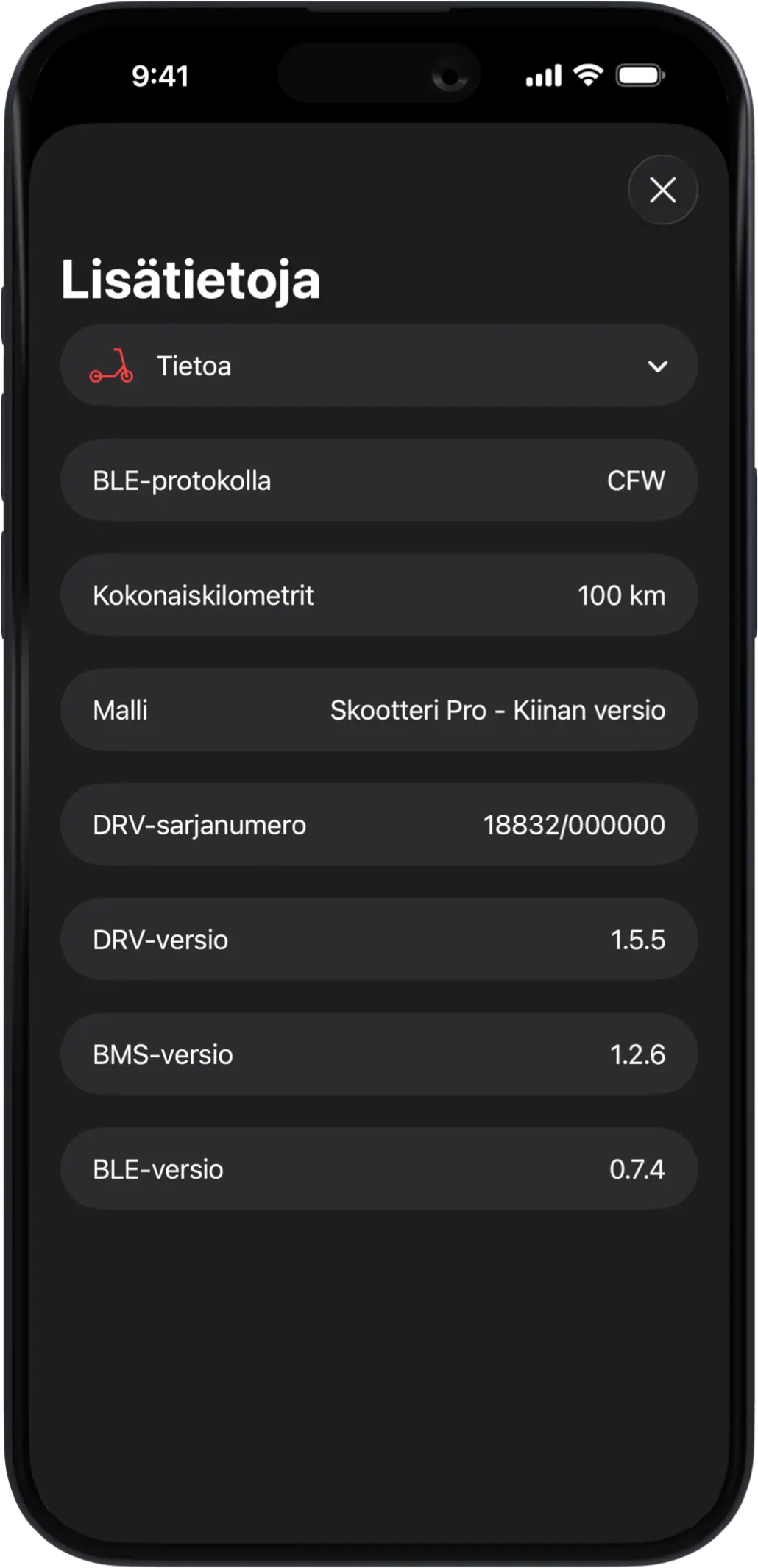This screenshot has width=758, height=1568.
Task: Select the BMS-versio row
Action: 378,1054
